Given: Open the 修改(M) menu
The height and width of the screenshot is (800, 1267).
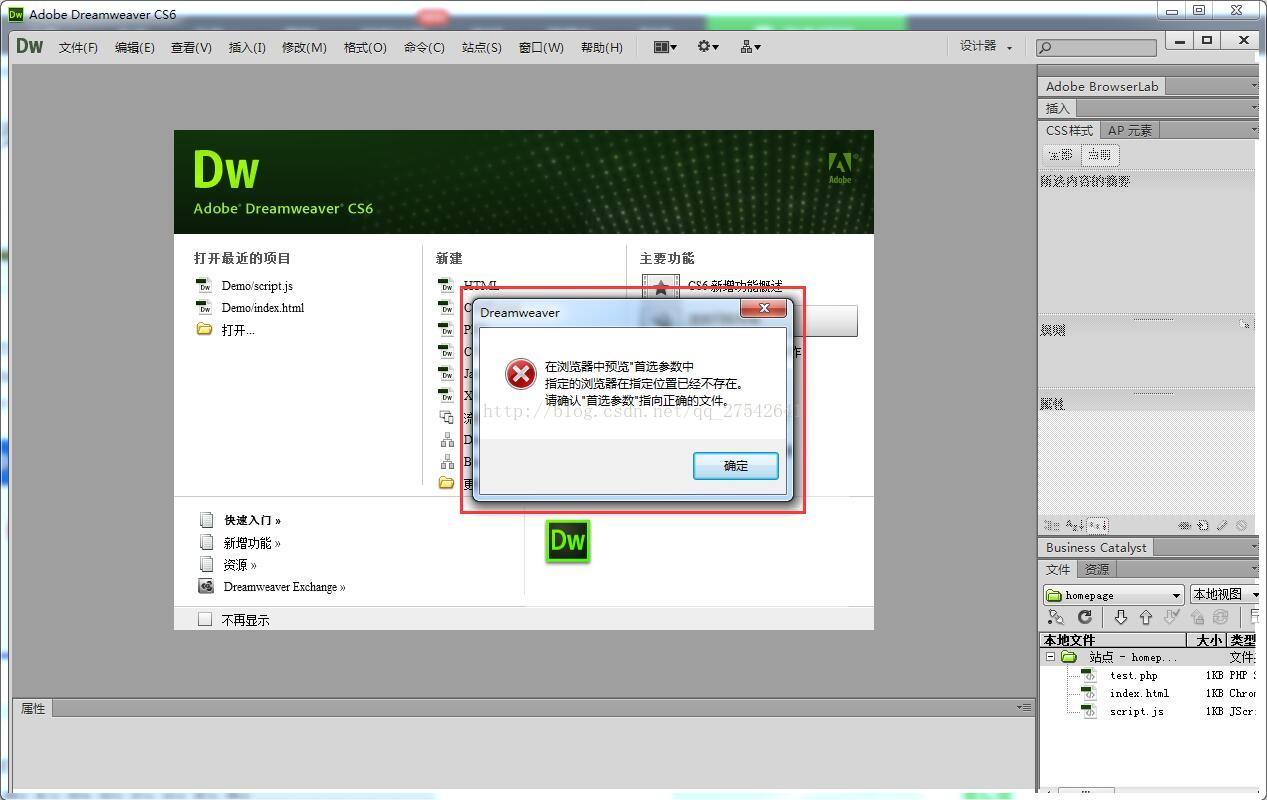Looking at the screenshot, I should coord(304,47).
